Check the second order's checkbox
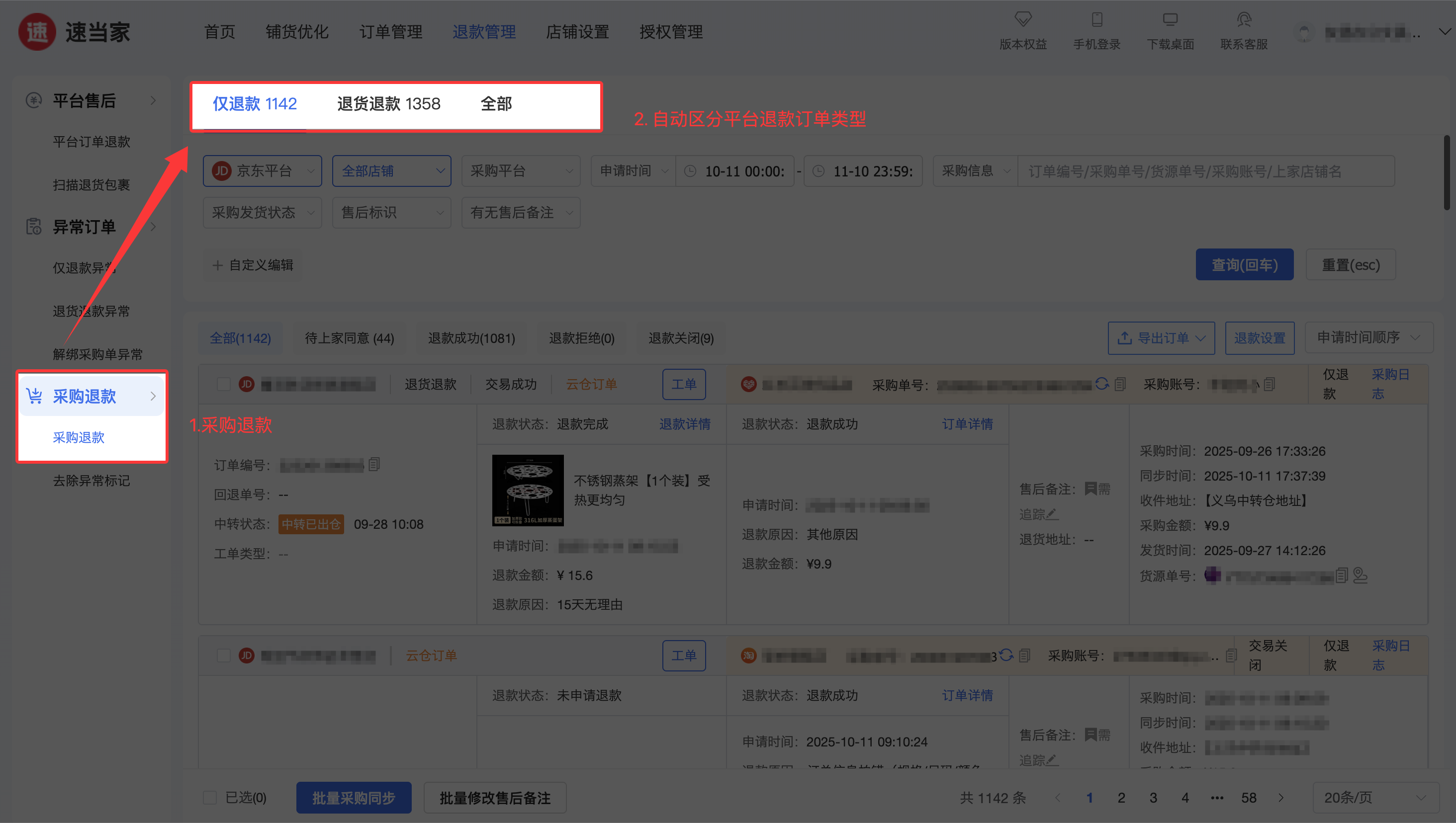Viewport: 1456px width, 823px height. (224, 656)
